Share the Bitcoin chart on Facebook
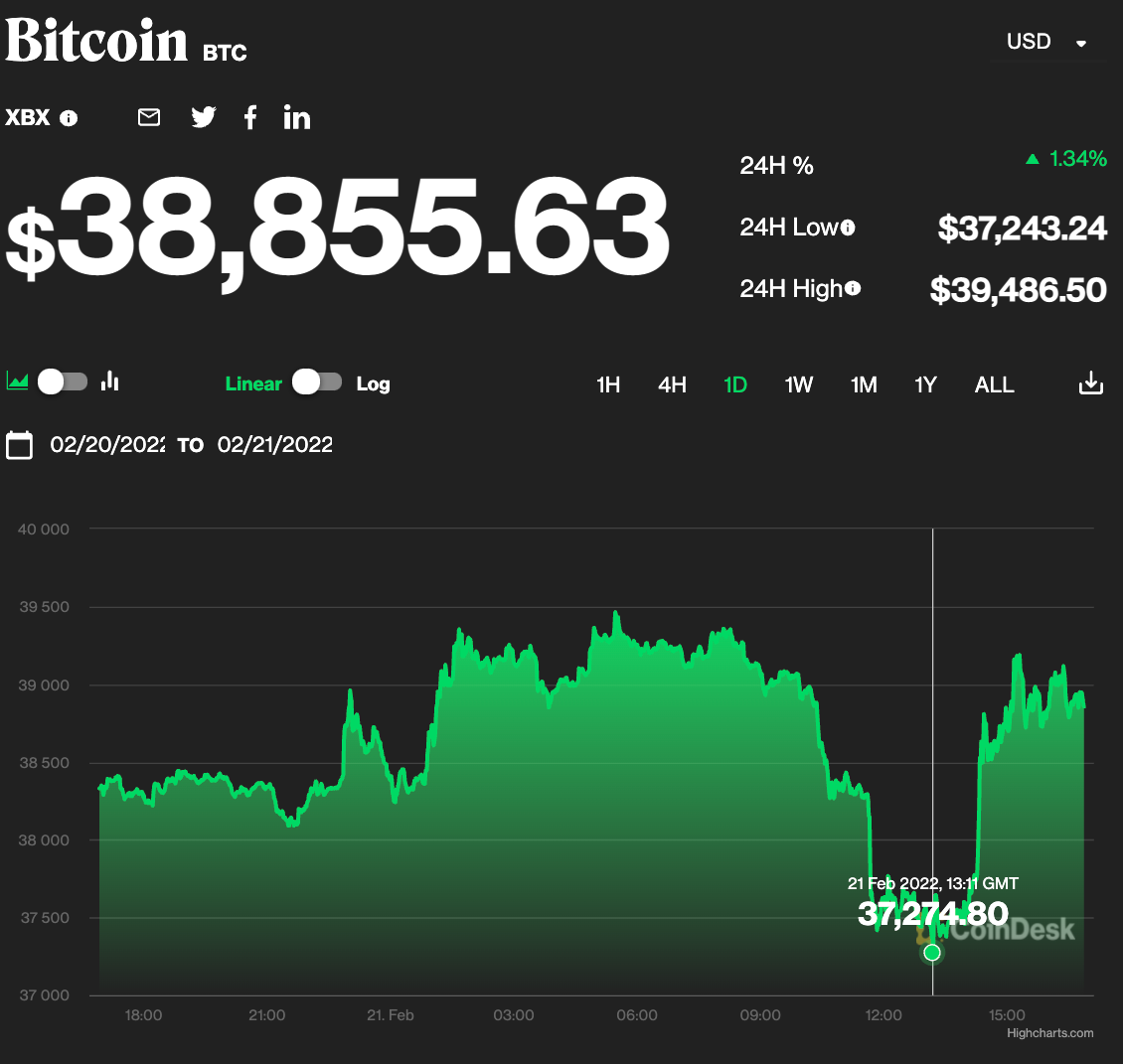This screenshot has height=1064, width=1123. point(249,117)
